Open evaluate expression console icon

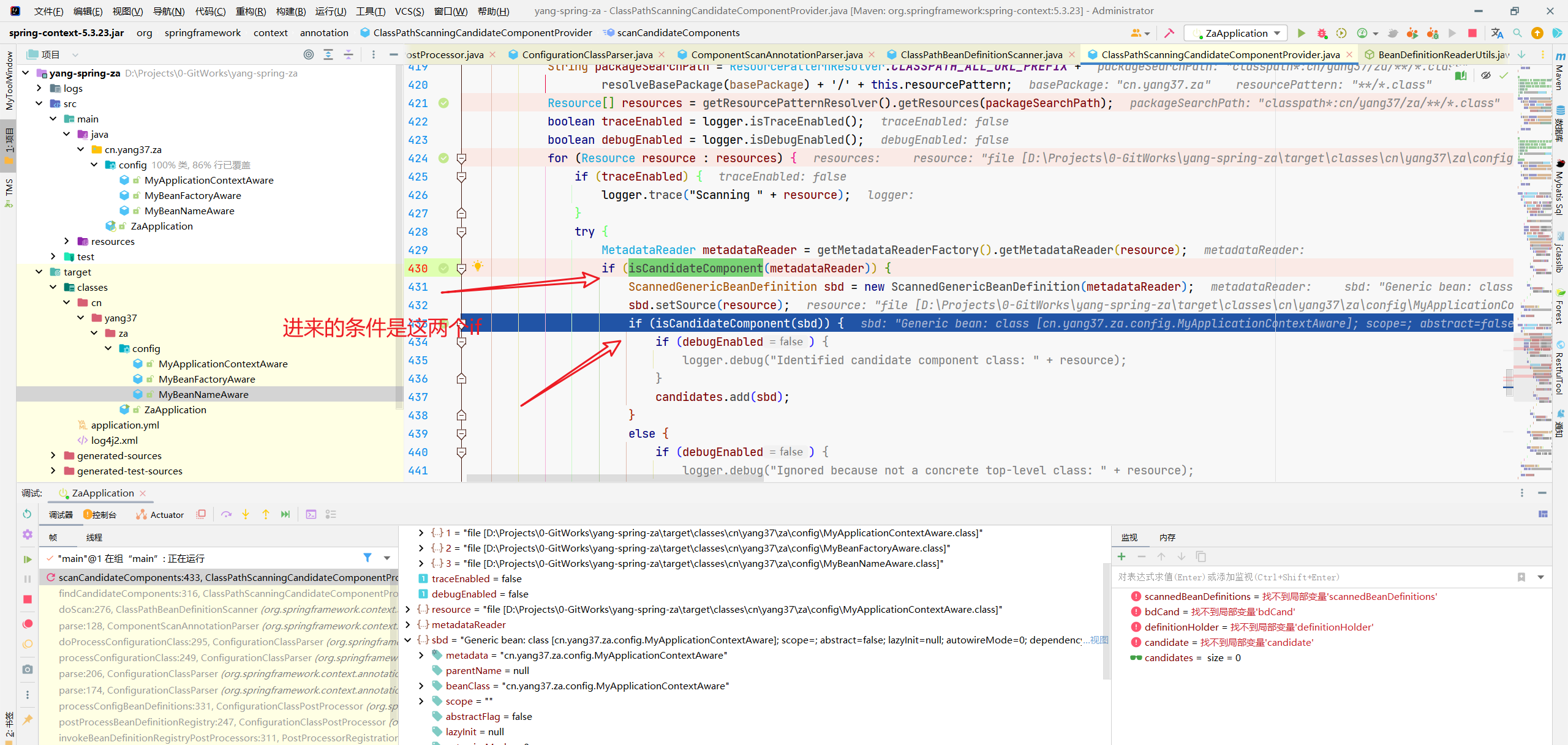click(x=311, y=514)
